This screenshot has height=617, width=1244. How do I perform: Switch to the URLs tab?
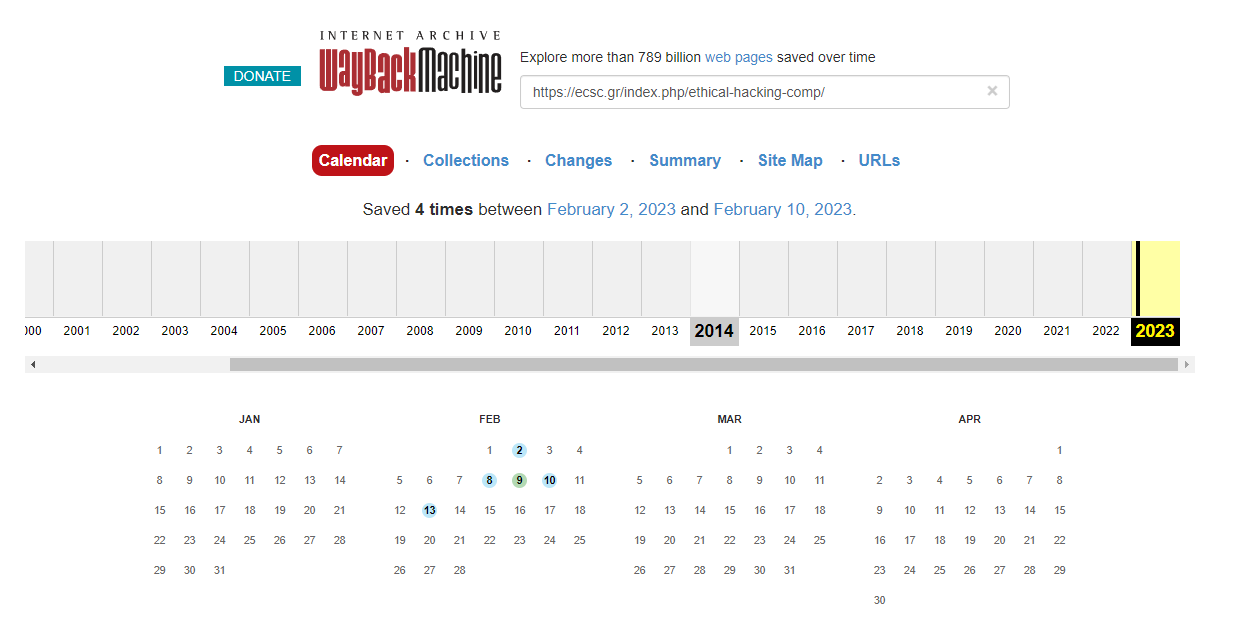point(878,160)
